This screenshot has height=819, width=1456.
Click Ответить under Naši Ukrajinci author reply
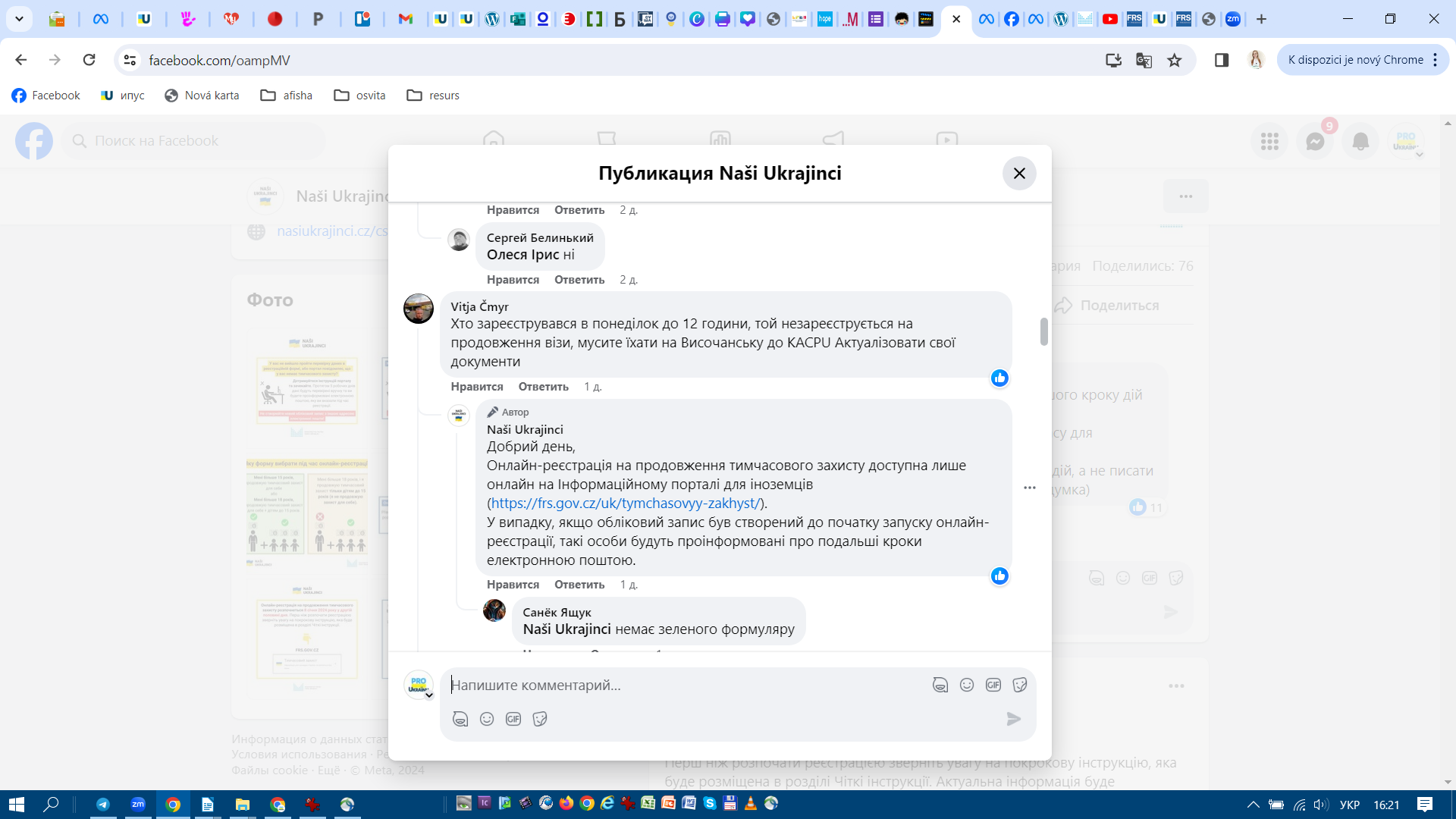pyautogui.click(x=579, y=585)
